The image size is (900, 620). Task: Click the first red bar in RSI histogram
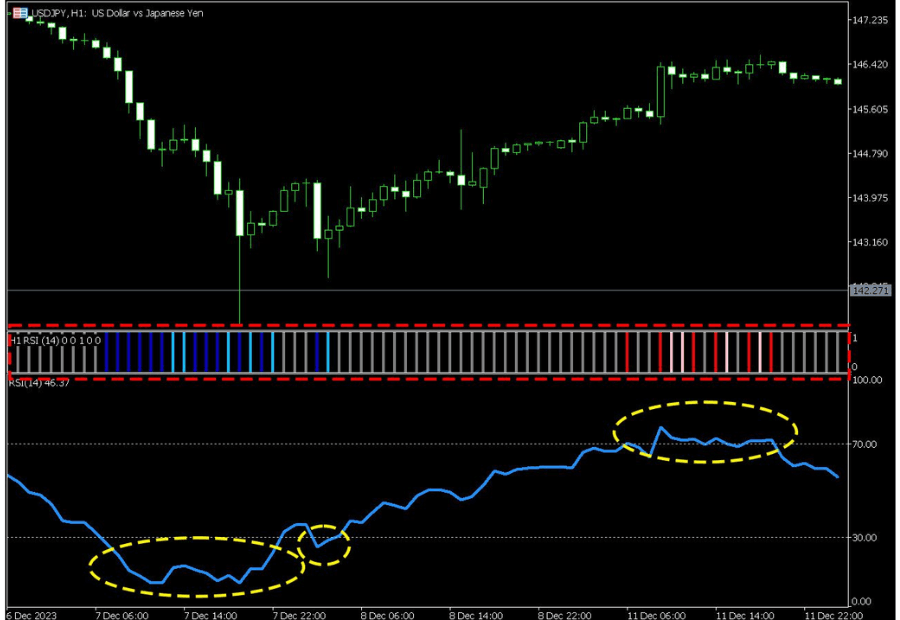pyautogui.click(x=627, y=352)
